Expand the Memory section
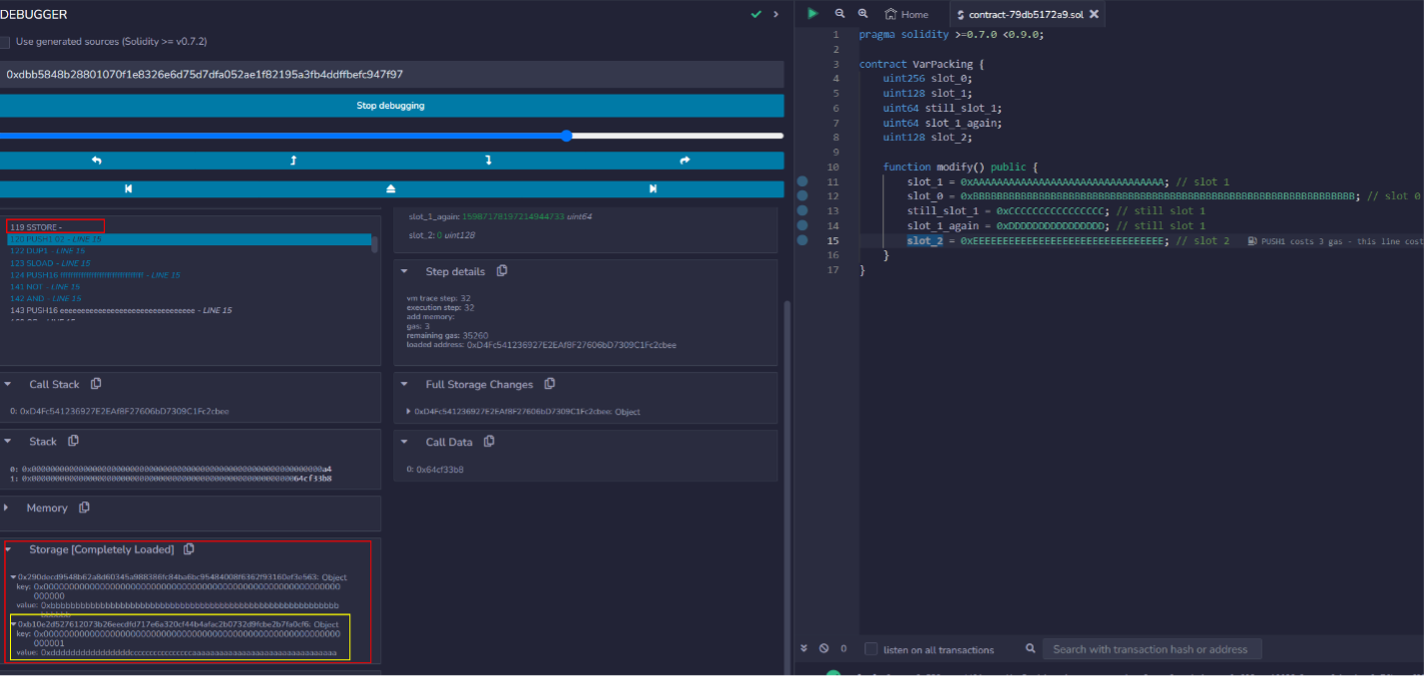Screen dimensions: 1426x678 [8, 508]
